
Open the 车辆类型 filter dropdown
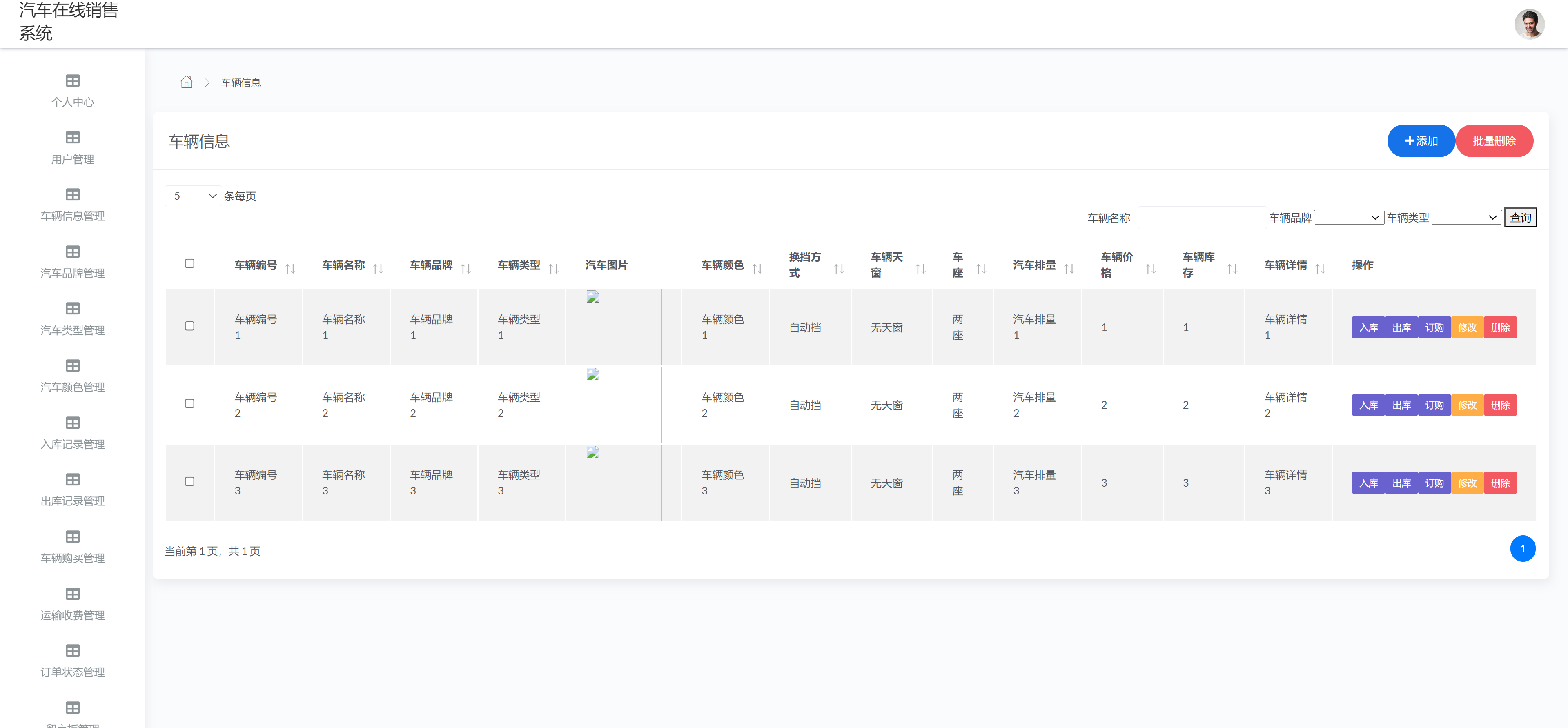tap(1466, 217)
